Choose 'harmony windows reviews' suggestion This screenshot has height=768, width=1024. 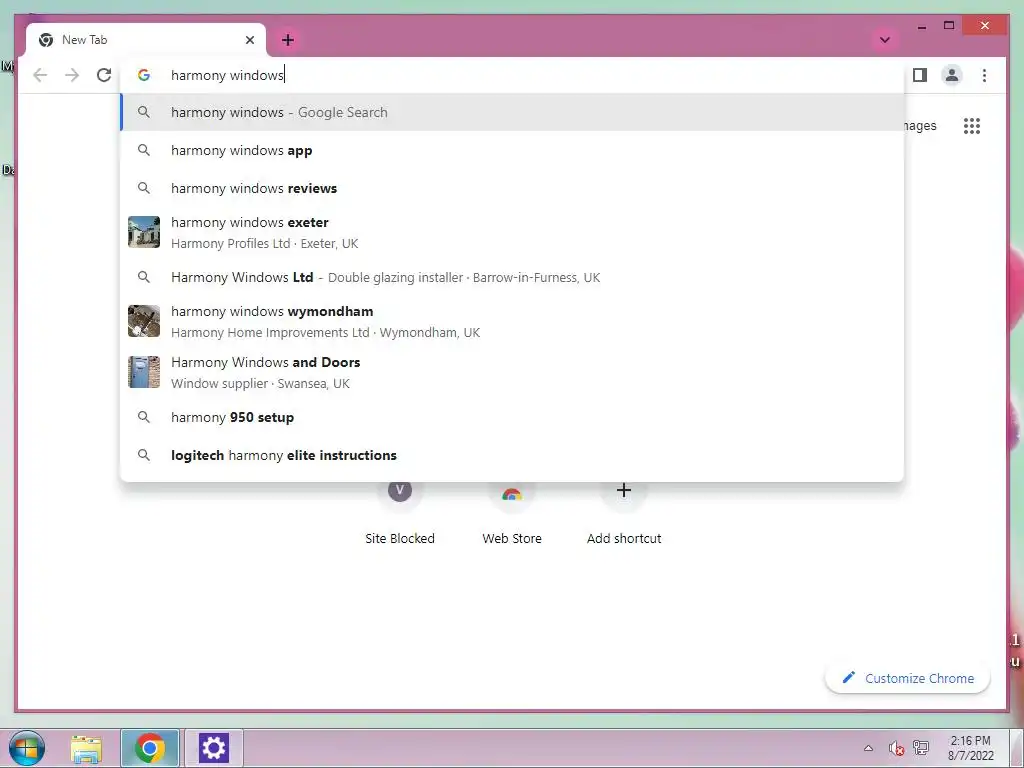[512, 188]
